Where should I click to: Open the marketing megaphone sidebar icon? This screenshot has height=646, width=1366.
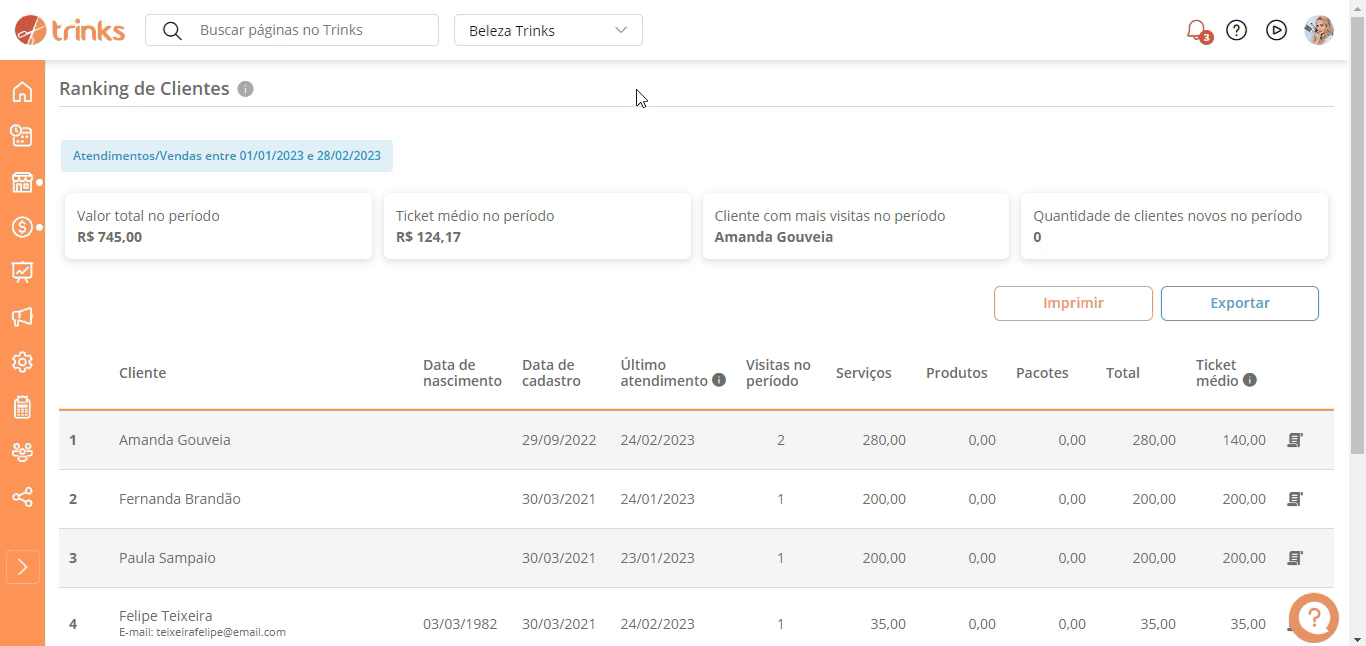pos(22,317)
